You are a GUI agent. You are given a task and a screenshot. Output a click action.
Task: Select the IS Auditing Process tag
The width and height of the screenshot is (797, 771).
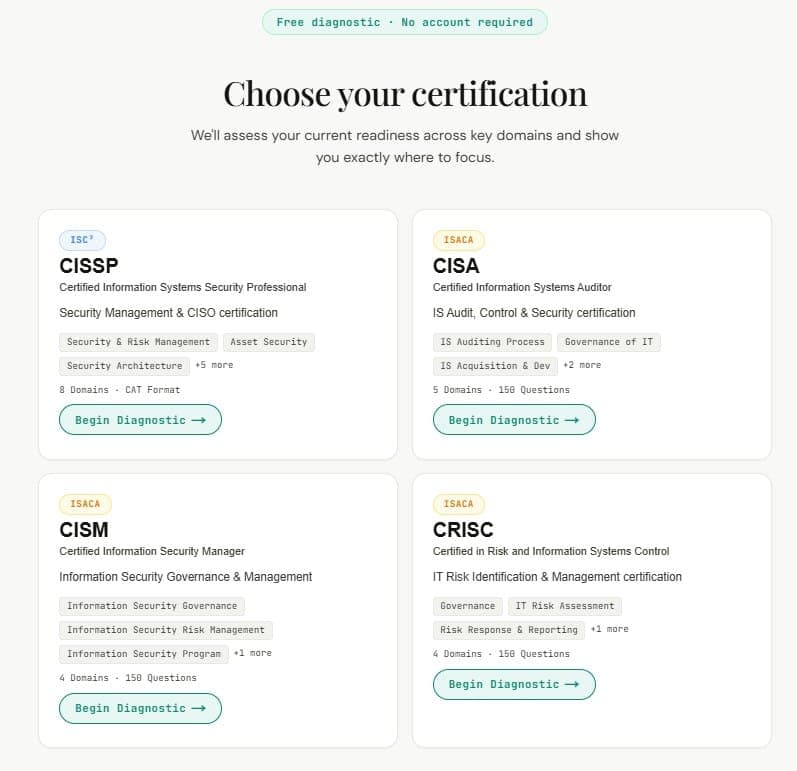[x=493, y=342]
